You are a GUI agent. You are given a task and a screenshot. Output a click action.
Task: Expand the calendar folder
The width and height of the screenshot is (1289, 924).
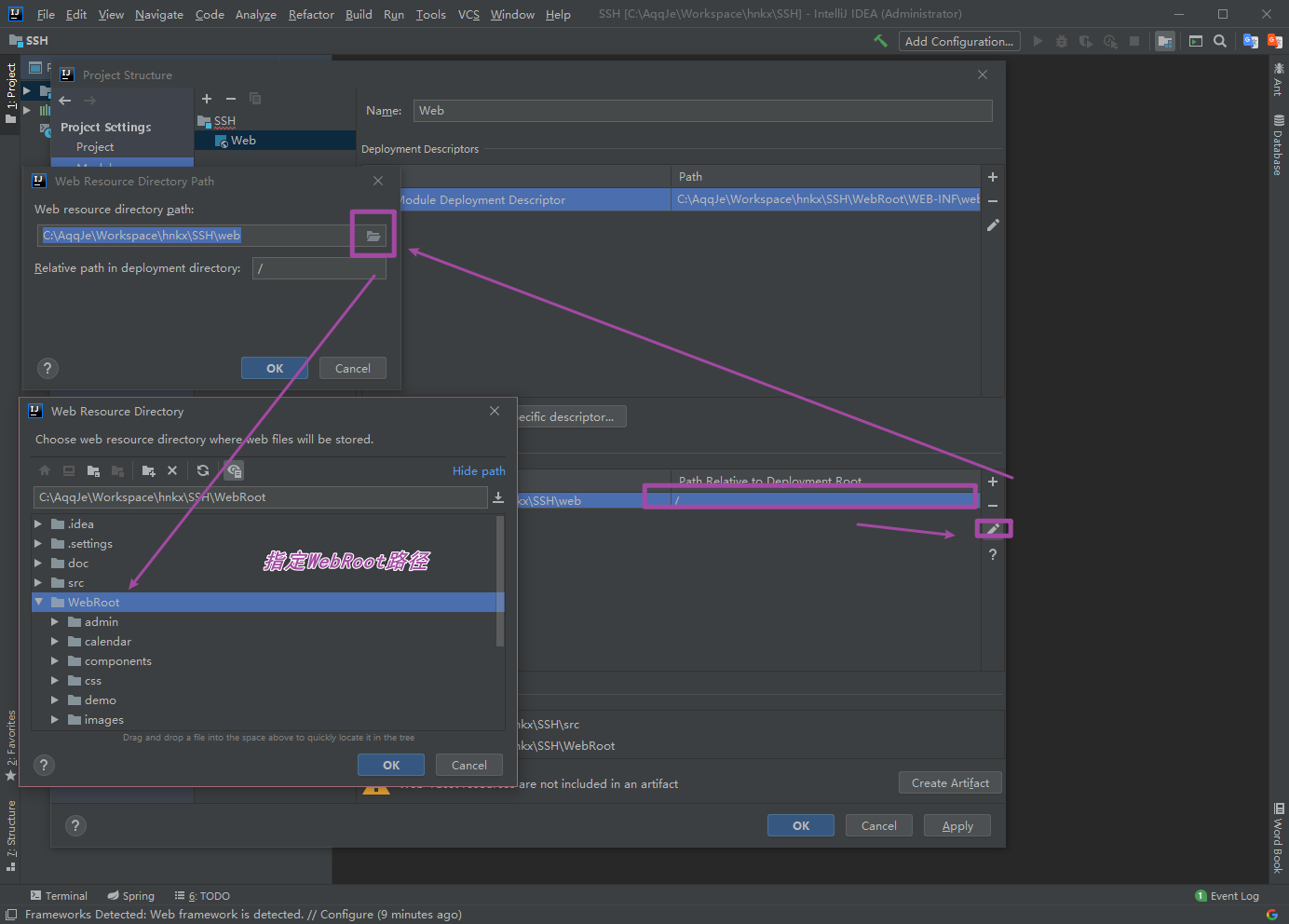(55, 642)
